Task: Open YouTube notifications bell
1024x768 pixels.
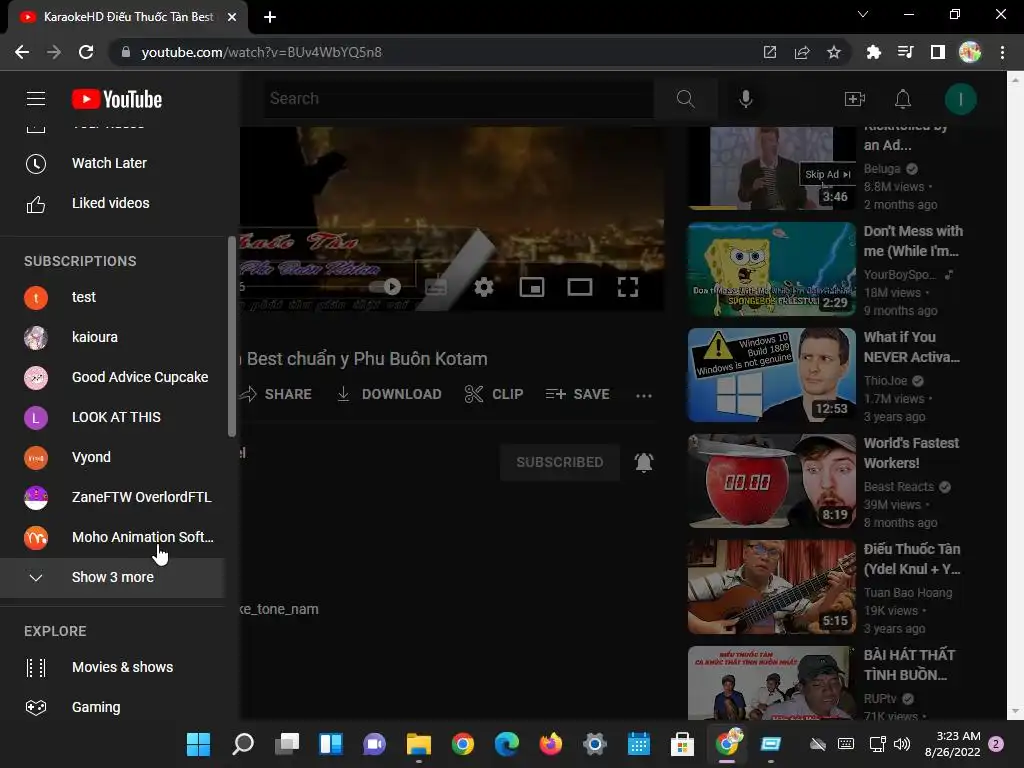Action: tap(903, 99)
